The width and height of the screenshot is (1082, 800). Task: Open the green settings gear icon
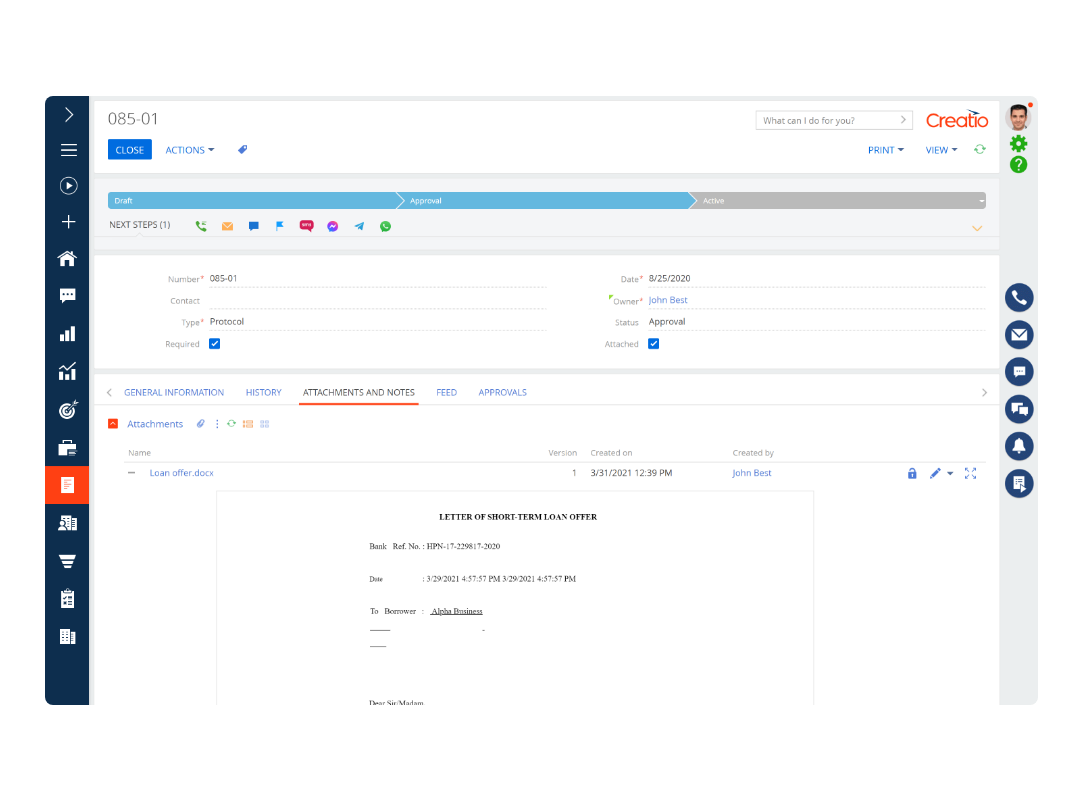(x=1018, y=144)
